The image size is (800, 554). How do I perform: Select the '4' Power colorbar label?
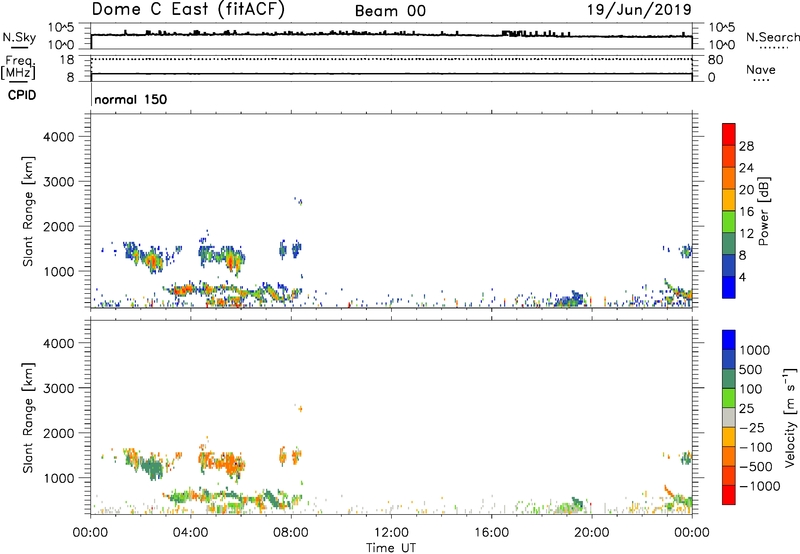(742, 277)
